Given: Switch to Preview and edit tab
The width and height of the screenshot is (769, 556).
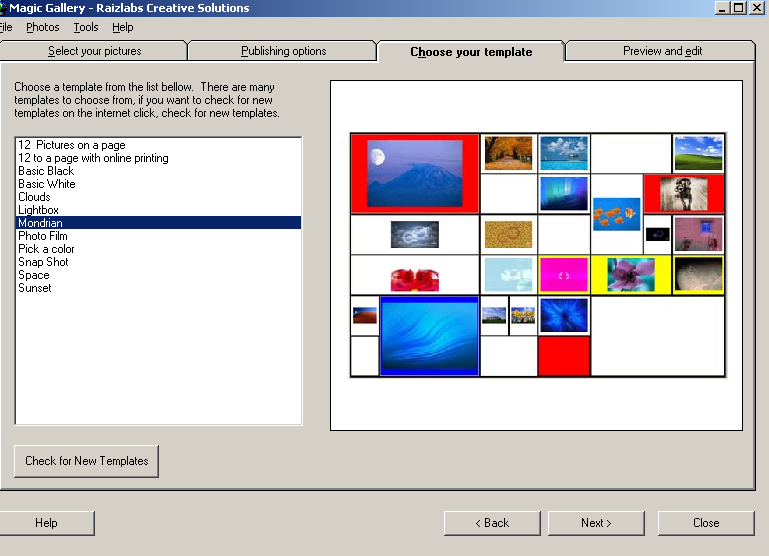Looking at the screenshot, I should pos(662,51).
